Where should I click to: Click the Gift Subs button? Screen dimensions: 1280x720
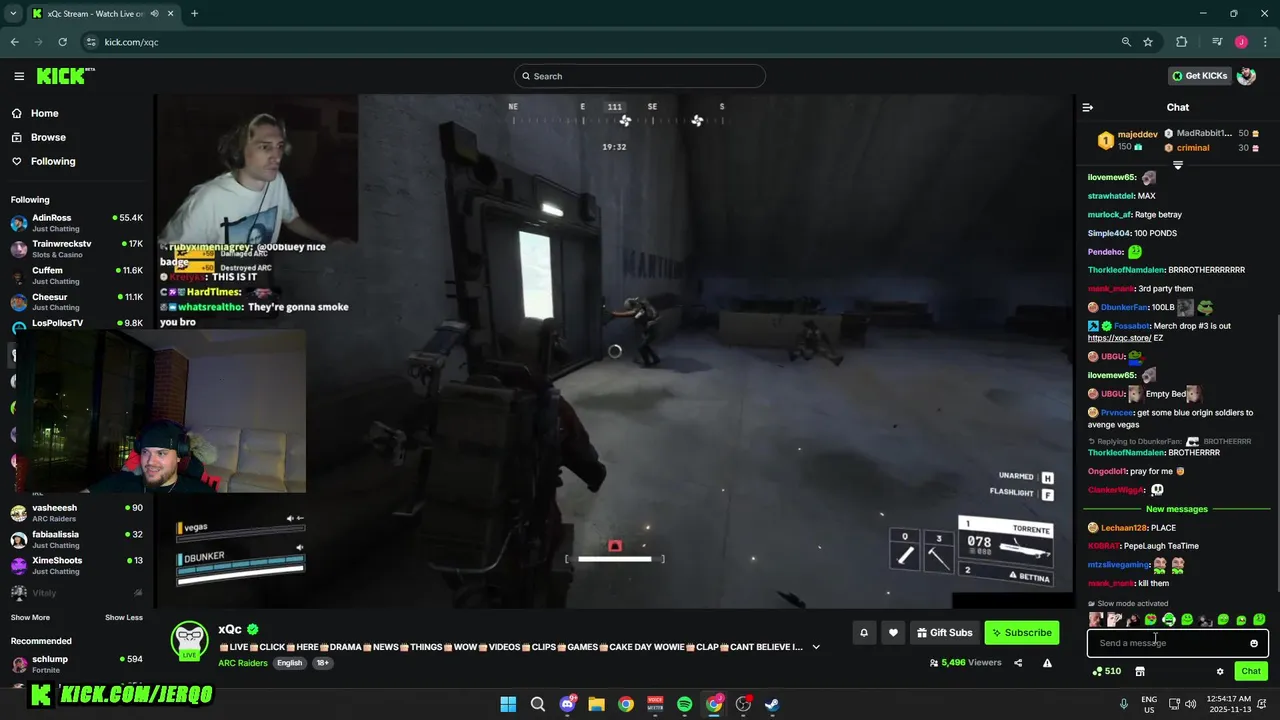943,632
